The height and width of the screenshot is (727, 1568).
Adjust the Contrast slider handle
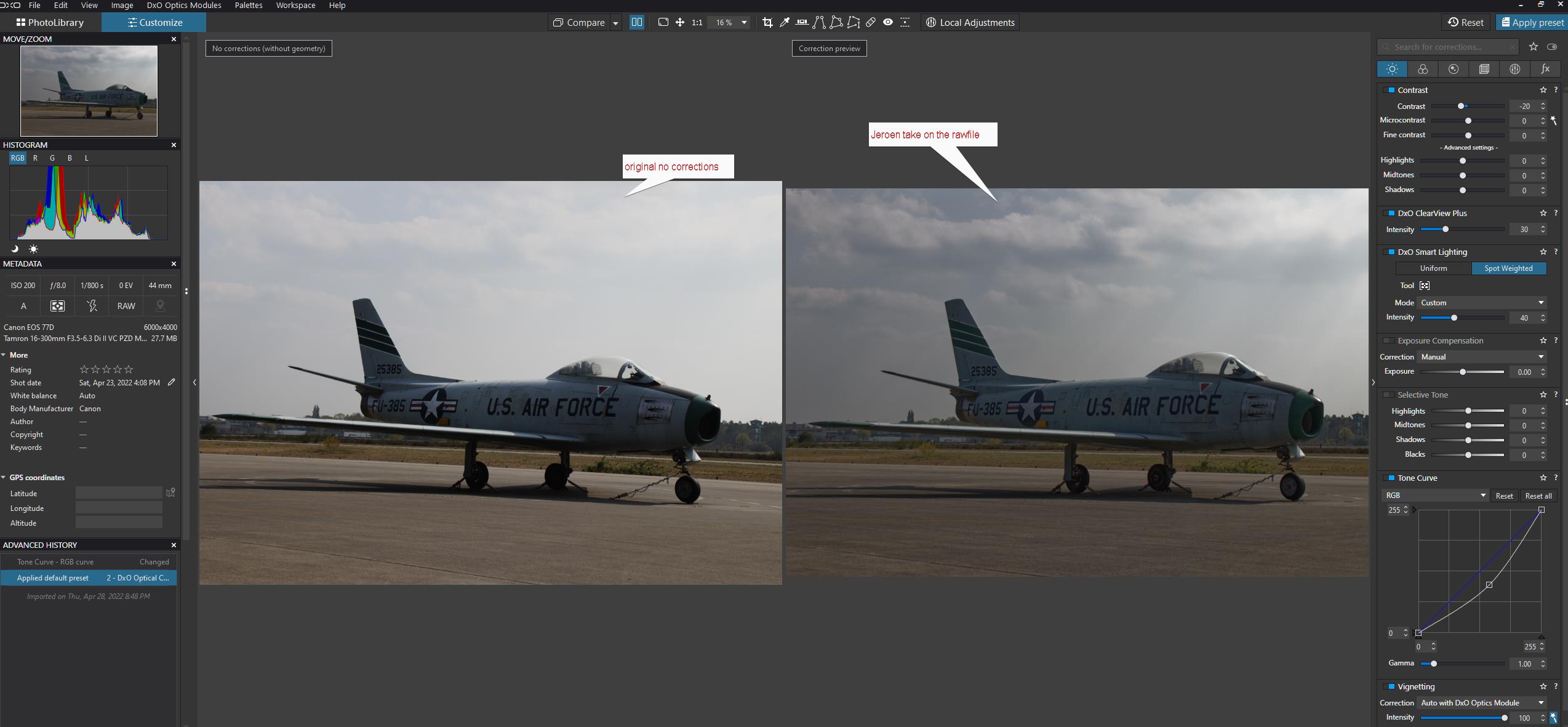coord(1461,106)
